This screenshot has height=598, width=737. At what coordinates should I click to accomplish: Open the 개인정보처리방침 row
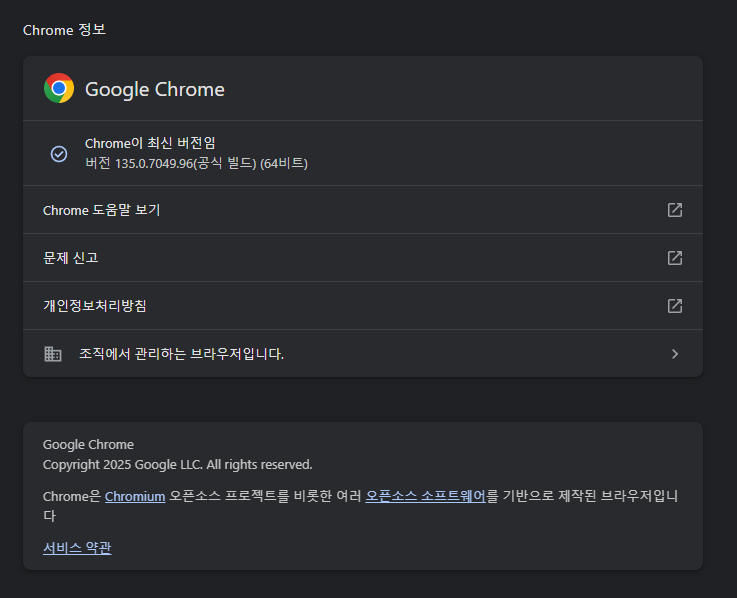363,306
